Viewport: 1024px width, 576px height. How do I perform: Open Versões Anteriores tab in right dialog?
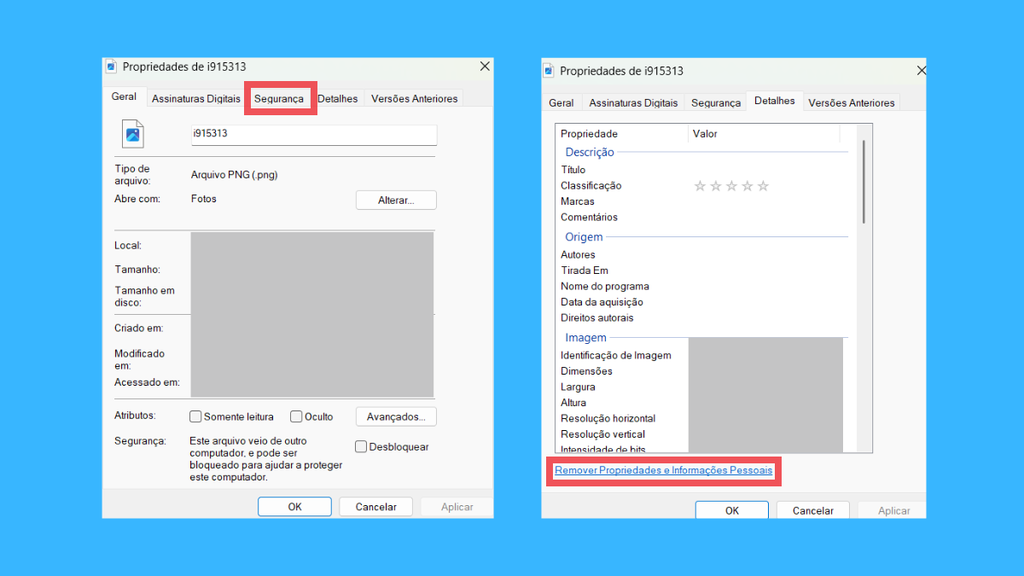coord(851,103)
